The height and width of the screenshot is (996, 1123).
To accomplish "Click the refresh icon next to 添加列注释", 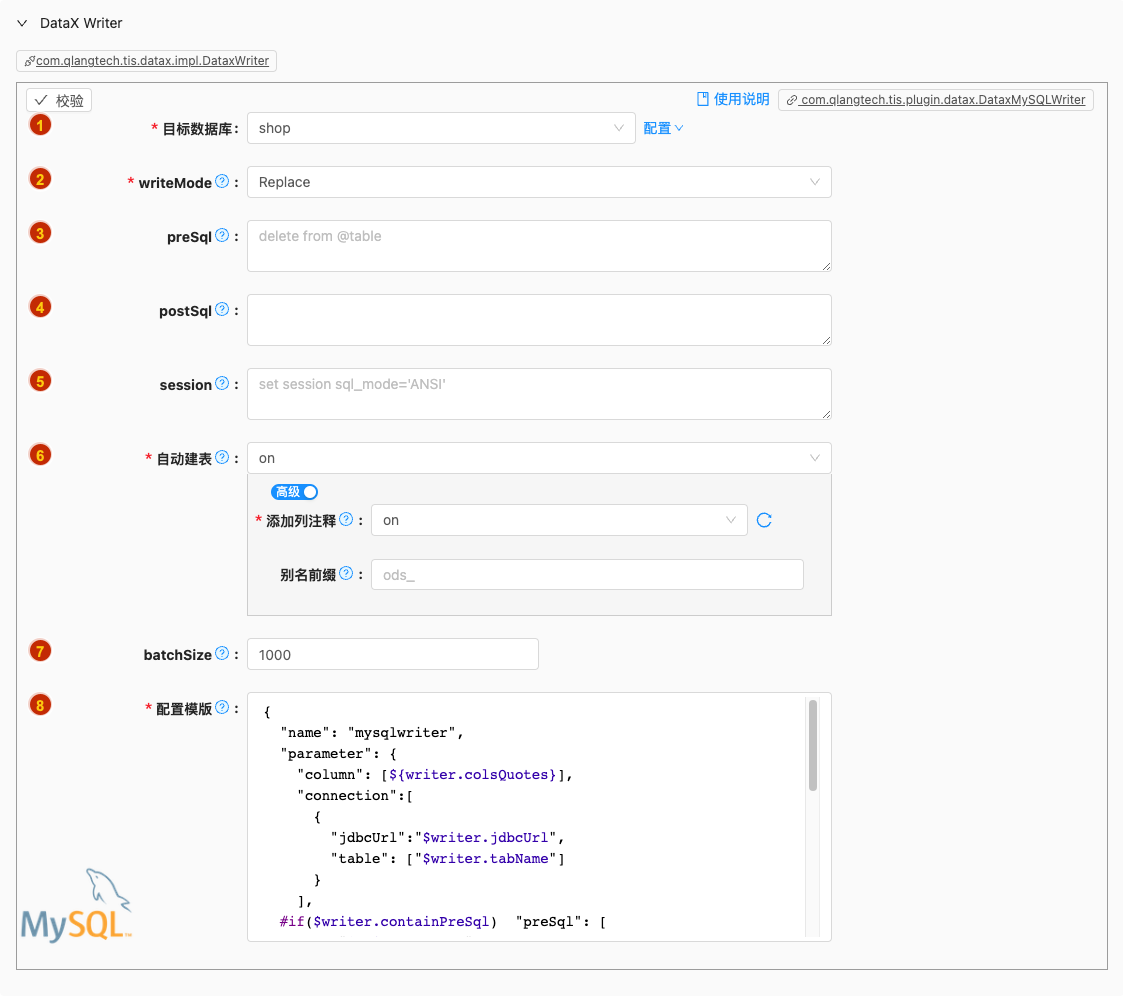I will [764, 520].
